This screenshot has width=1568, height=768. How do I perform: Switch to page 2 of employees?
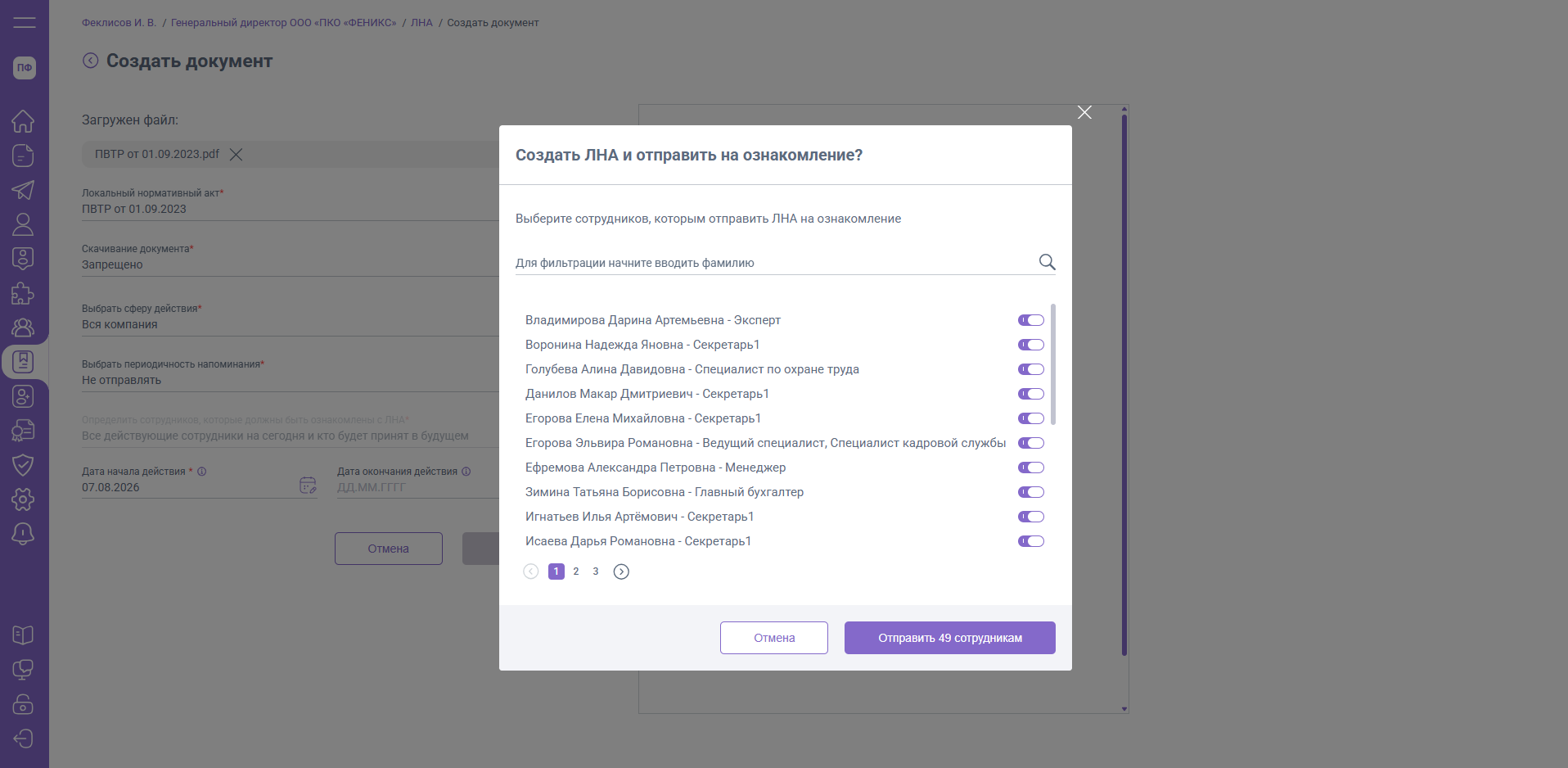tap(576, 571)
